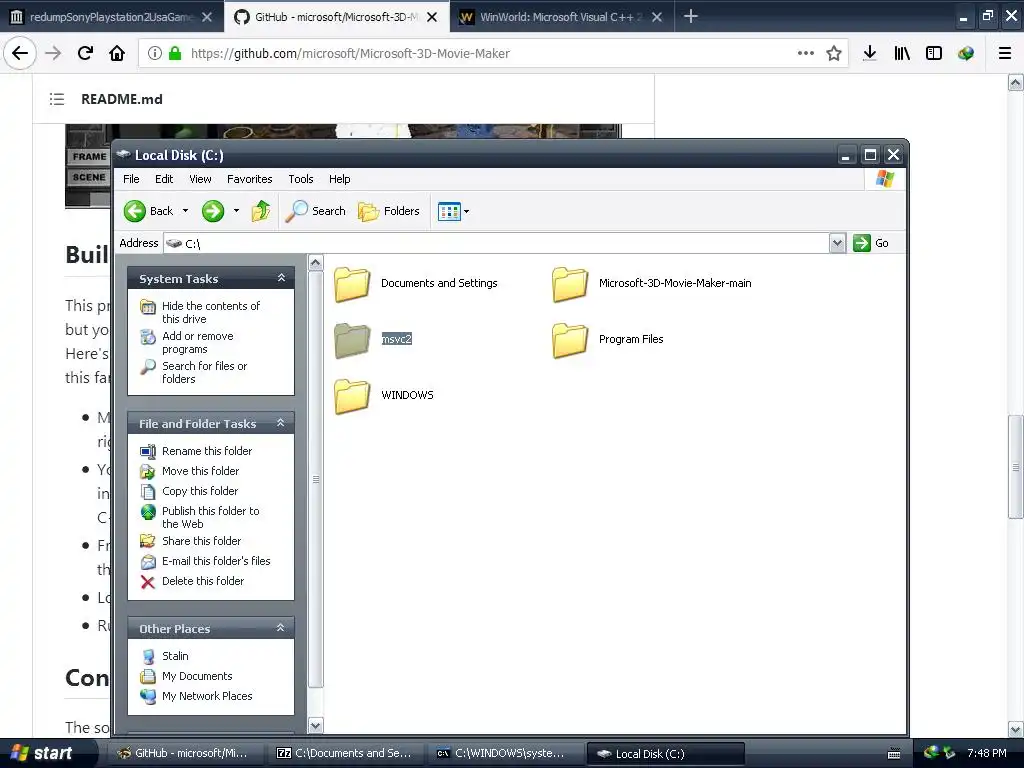Collapse the Other Places panel
The height and width of the screenshot is (768, 1024).
click(281, 628)
